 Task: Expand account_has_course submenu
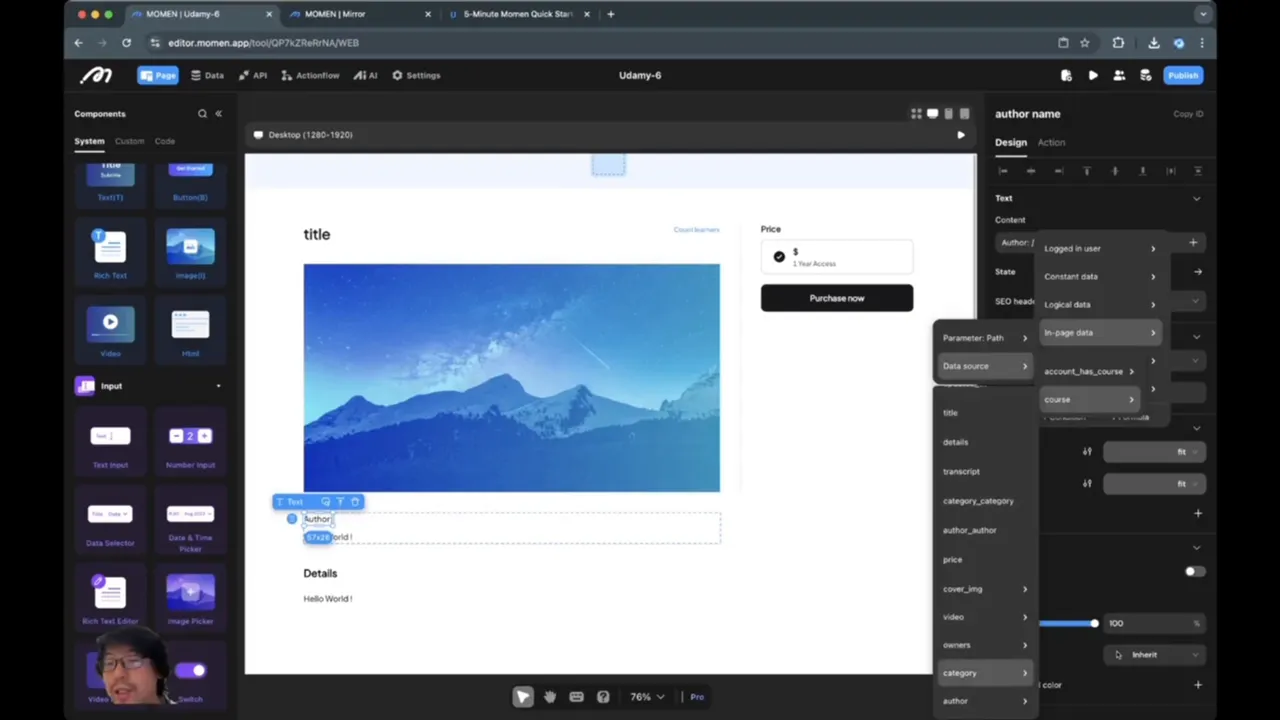pos(1089,371)
